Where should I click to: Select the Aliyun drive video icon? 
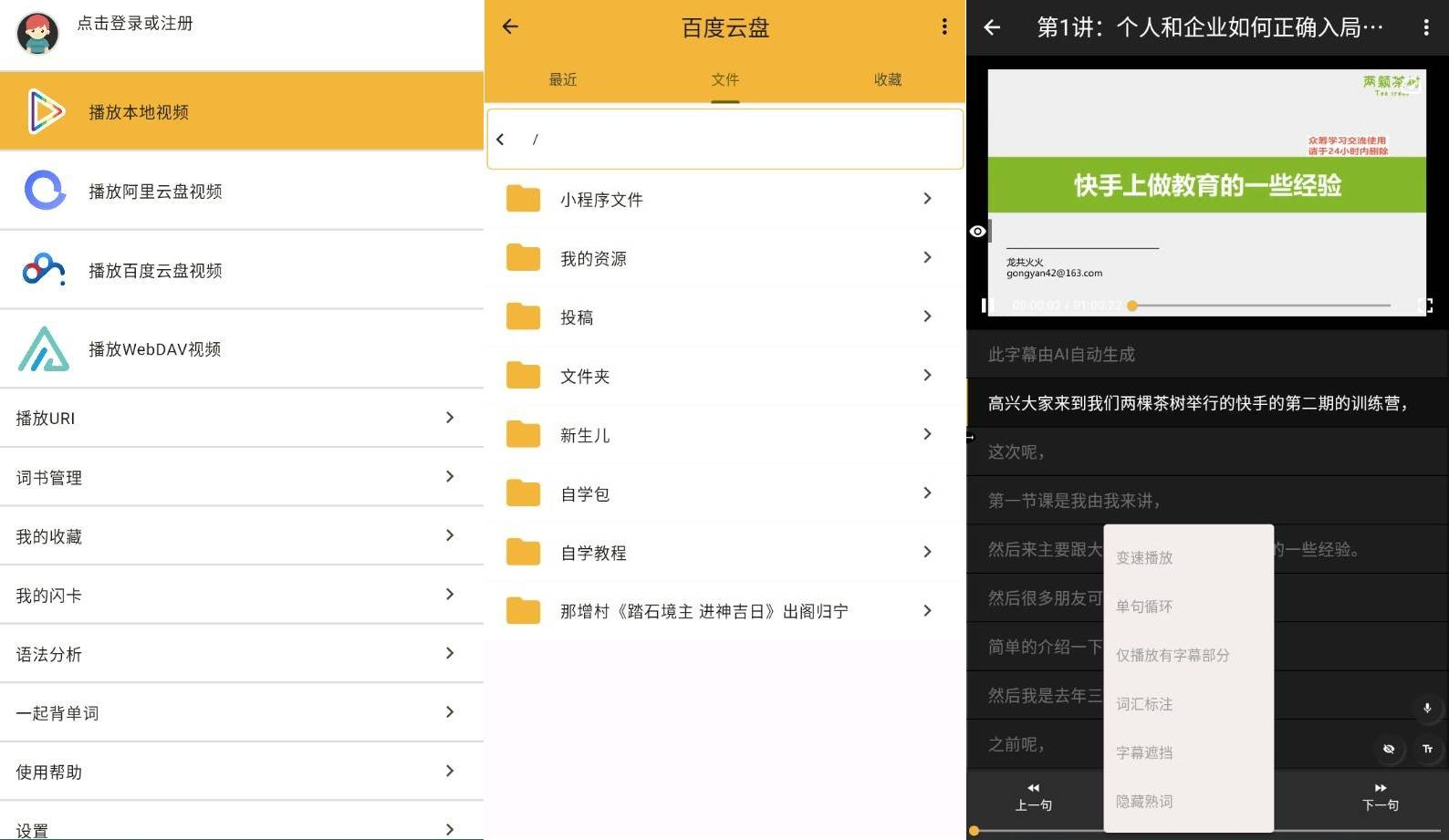(45, 191)
